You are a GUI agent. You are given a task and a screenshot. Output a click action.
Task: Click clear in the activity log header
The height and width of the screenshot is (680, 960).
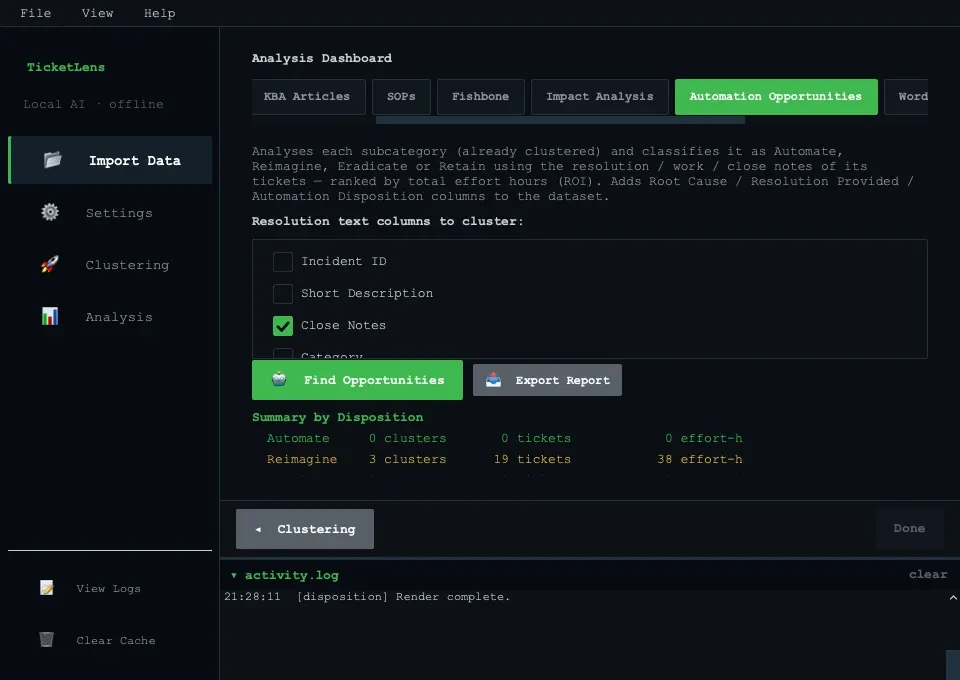[x=928, y=574]
